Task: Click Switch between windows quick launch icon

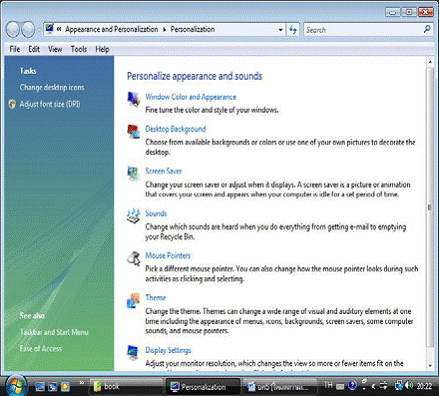Action: 53,386
